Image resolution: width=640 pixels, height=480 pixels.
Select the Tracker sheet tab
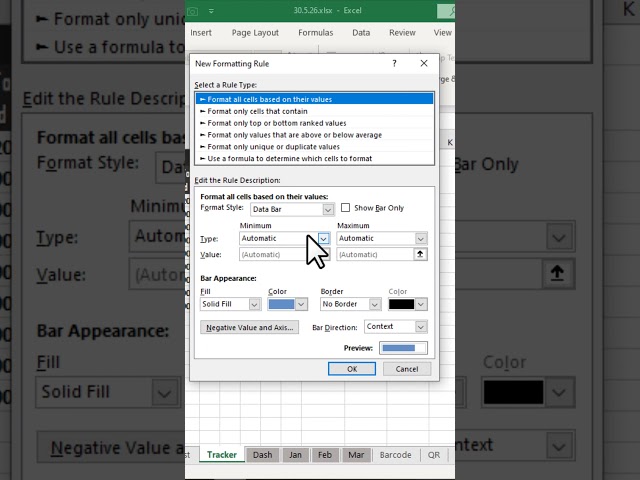222,455
